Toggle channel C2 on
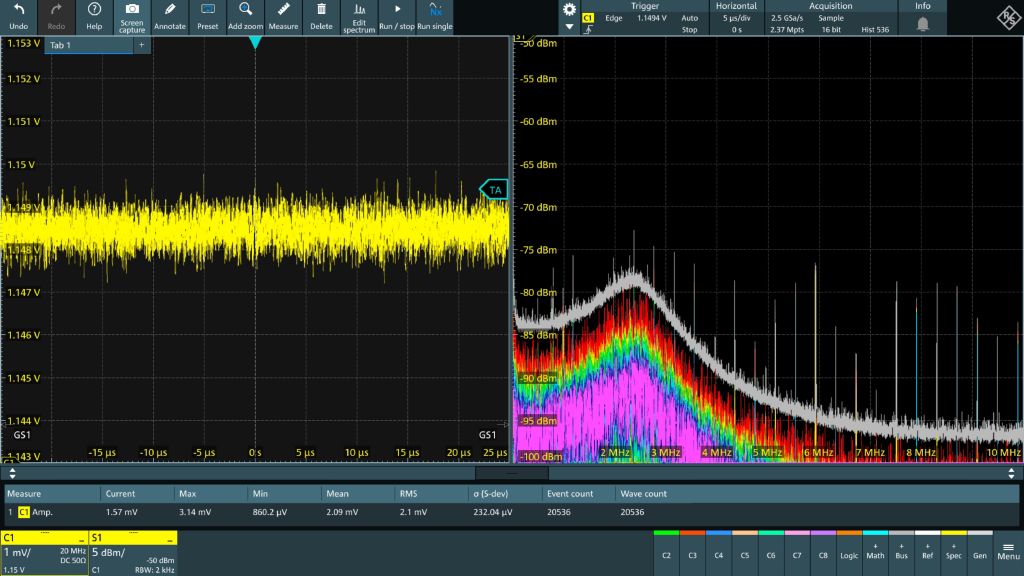 (667, 551)
